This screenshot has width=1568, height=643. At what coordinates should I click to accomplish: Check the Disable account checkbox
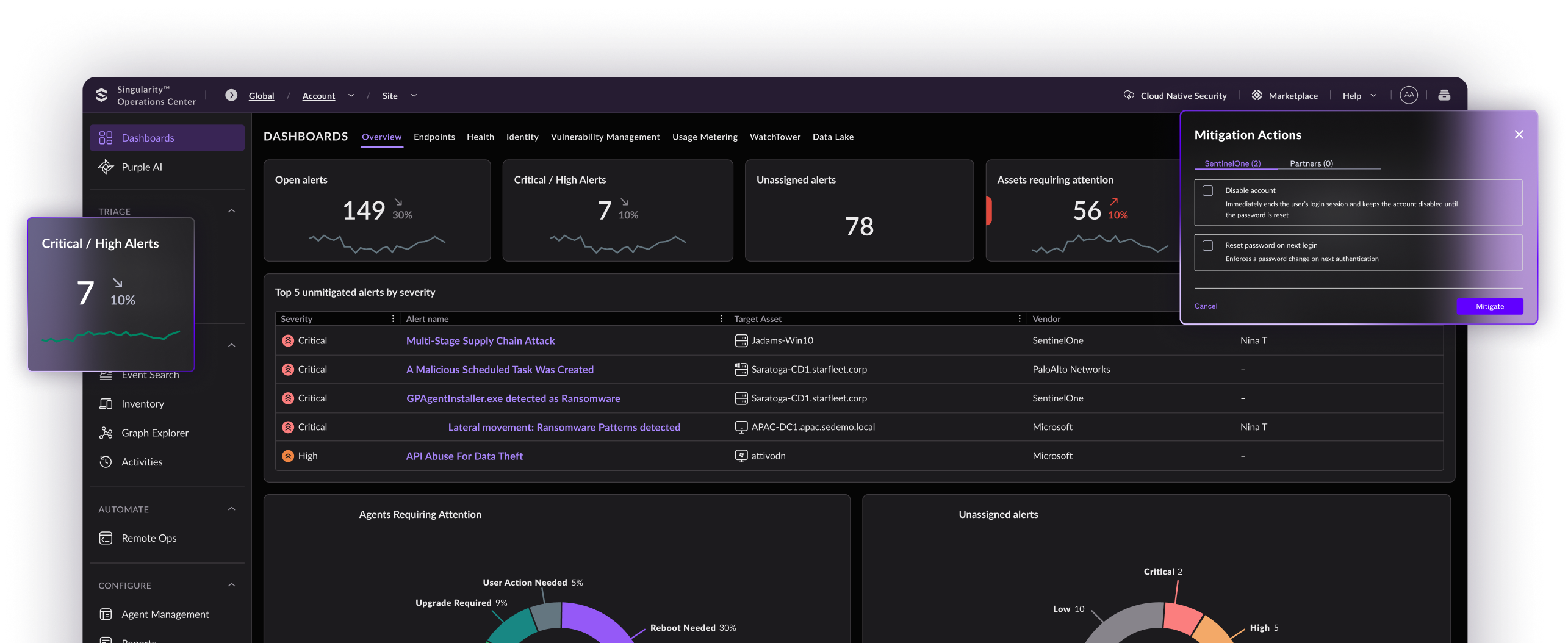coord(1207,191)
